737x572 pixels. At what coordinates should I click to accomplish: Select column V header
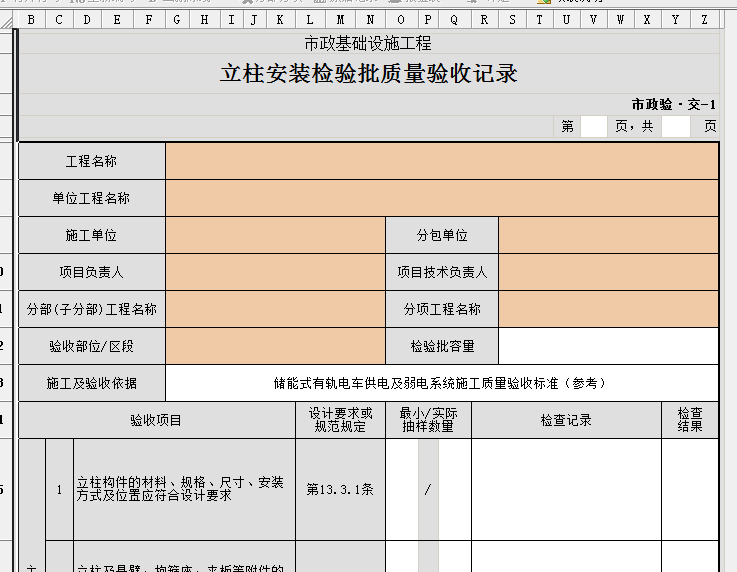pyautogui.click(x=593, y=20)
